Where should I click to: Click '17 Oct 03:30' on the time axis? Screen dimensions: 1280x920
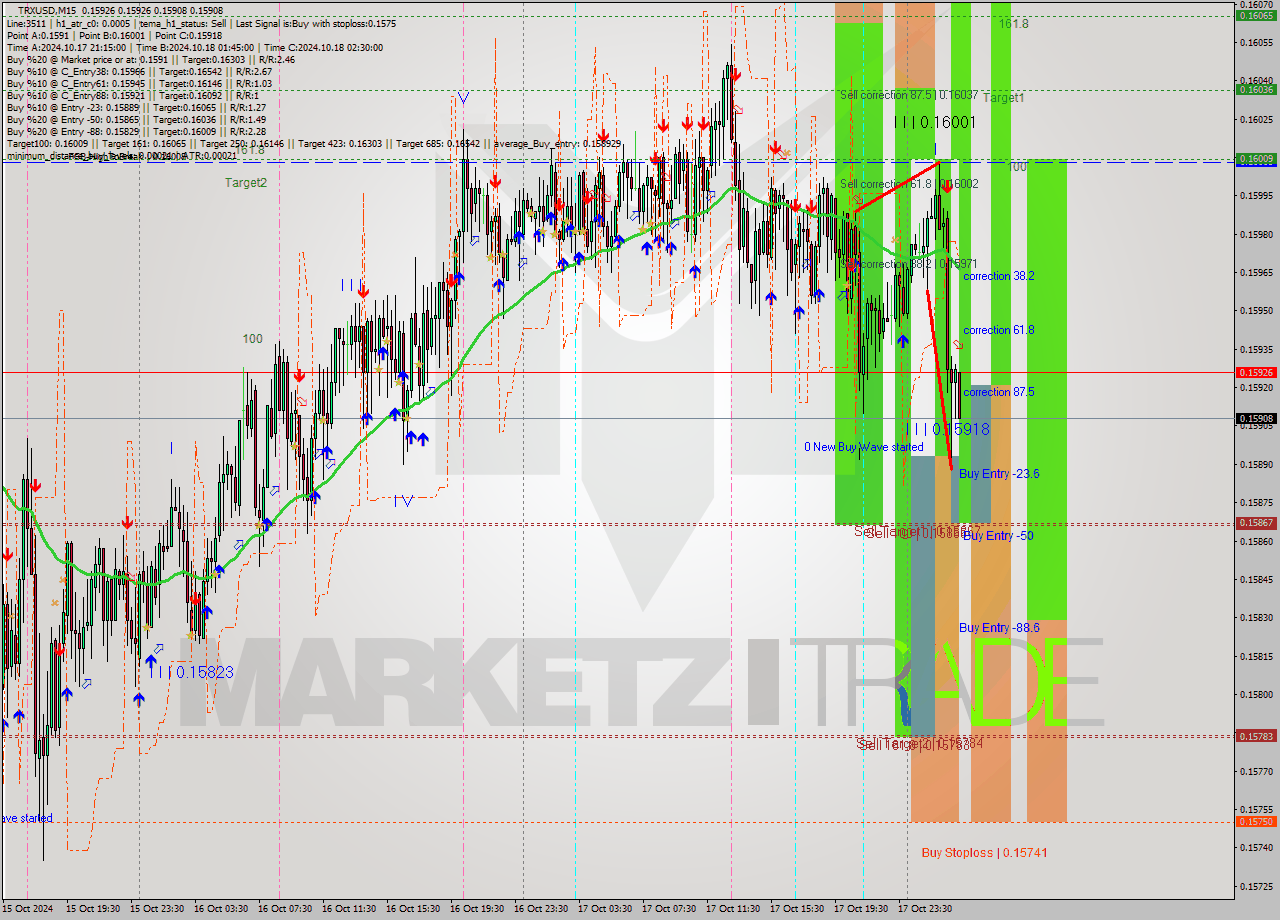(x=605, y=909)
